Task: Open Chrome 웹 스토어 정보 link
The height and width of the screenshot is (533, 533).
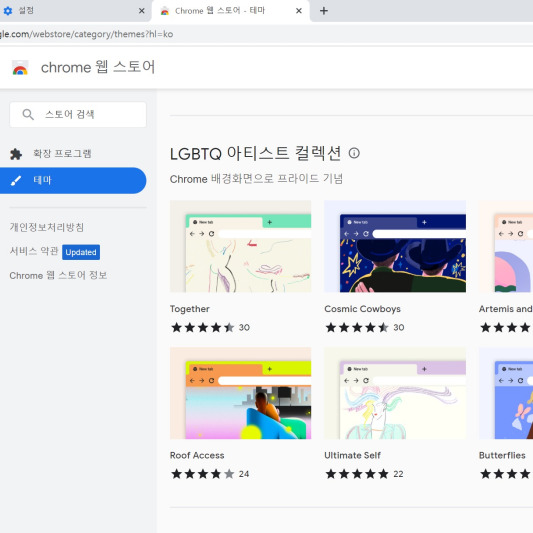Action: pyautogui.click(x=58, y=275)
